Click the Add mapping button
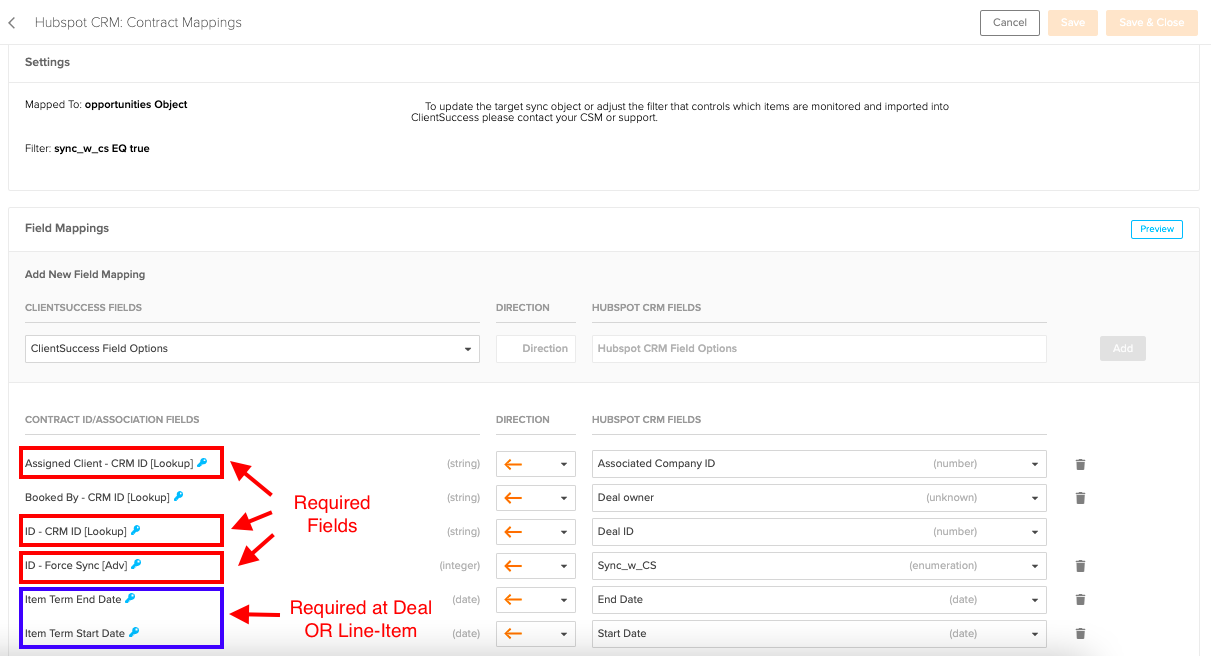1211x656 pixels. pos(1123,349)
